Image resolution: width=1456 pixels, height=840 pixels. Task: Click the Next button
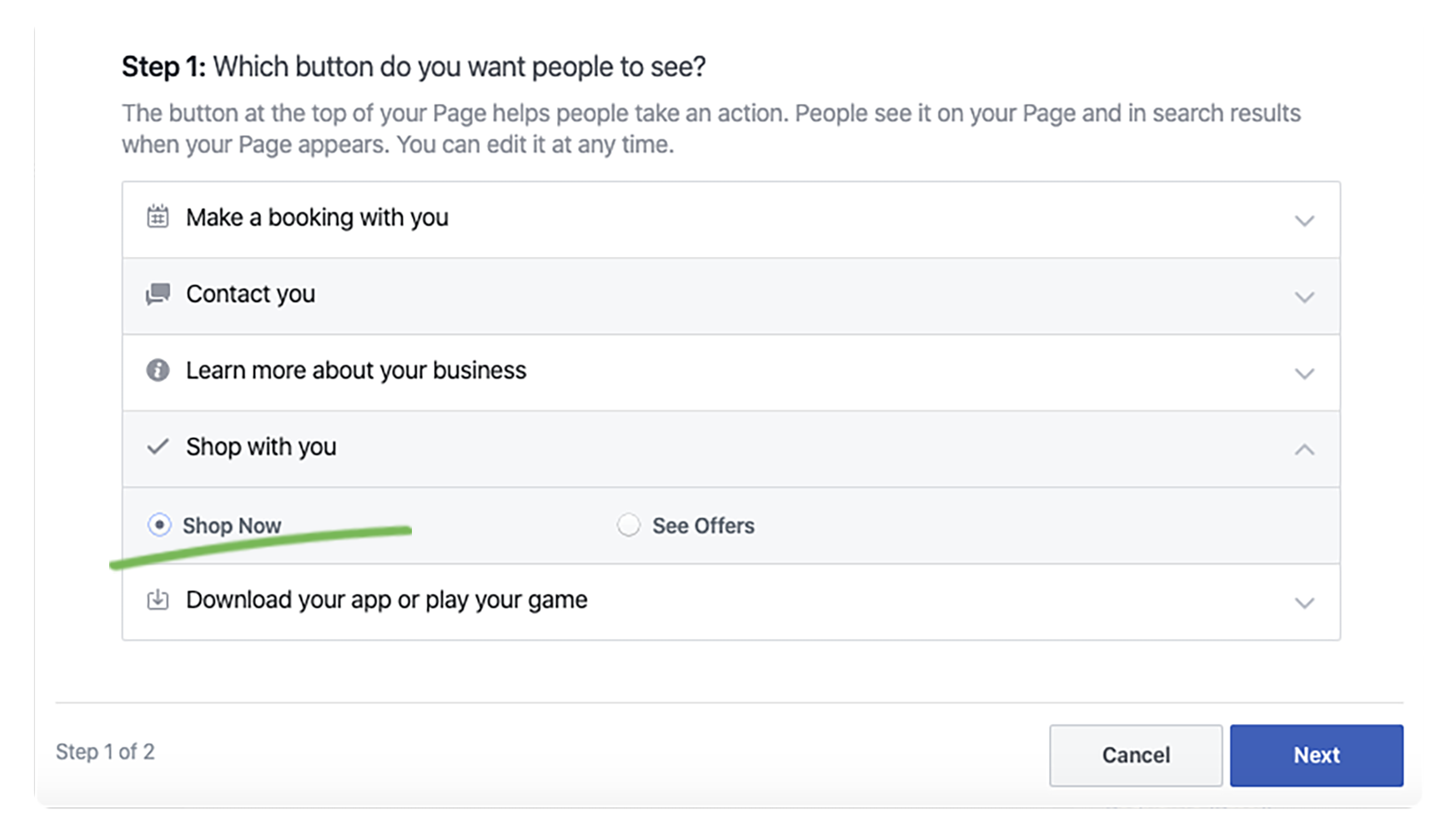pos(1317,755)
